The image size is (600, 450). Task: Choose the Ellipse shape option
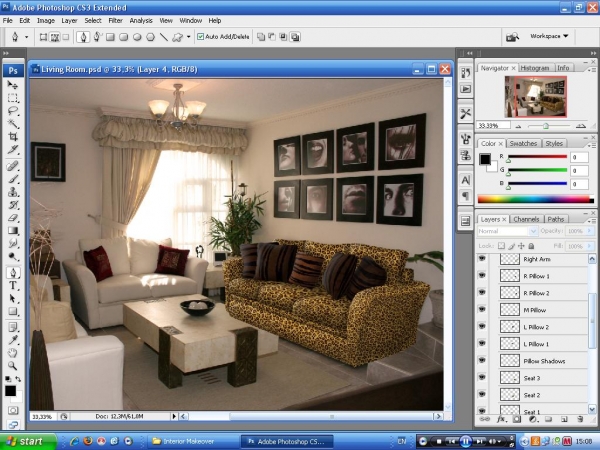coord(137,37)
